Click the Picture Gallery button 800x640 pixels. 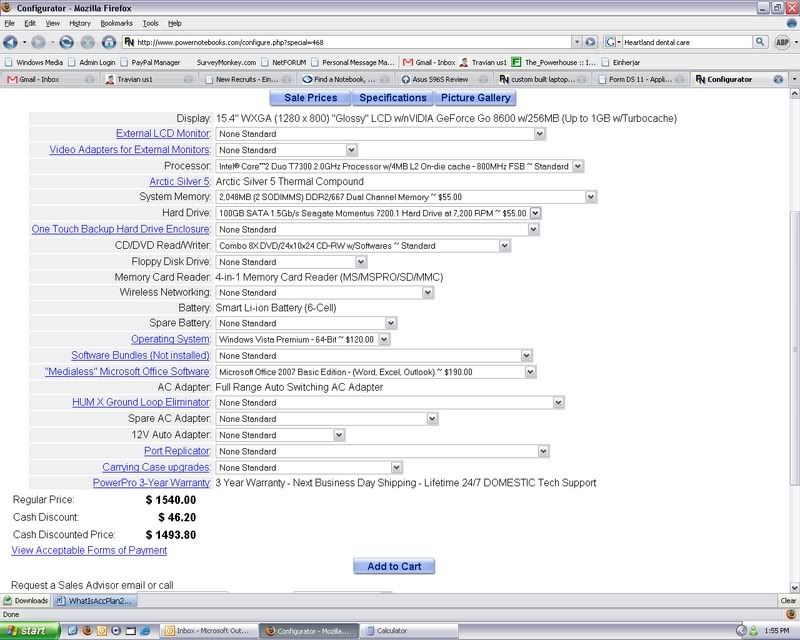476,98
